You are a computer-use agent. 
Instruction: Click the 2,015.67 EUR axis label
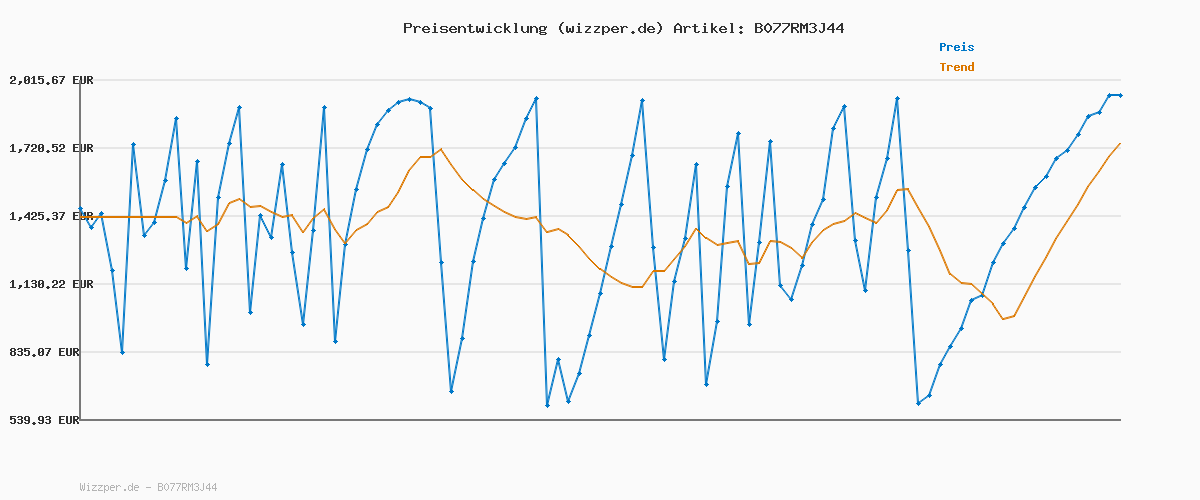51,80
